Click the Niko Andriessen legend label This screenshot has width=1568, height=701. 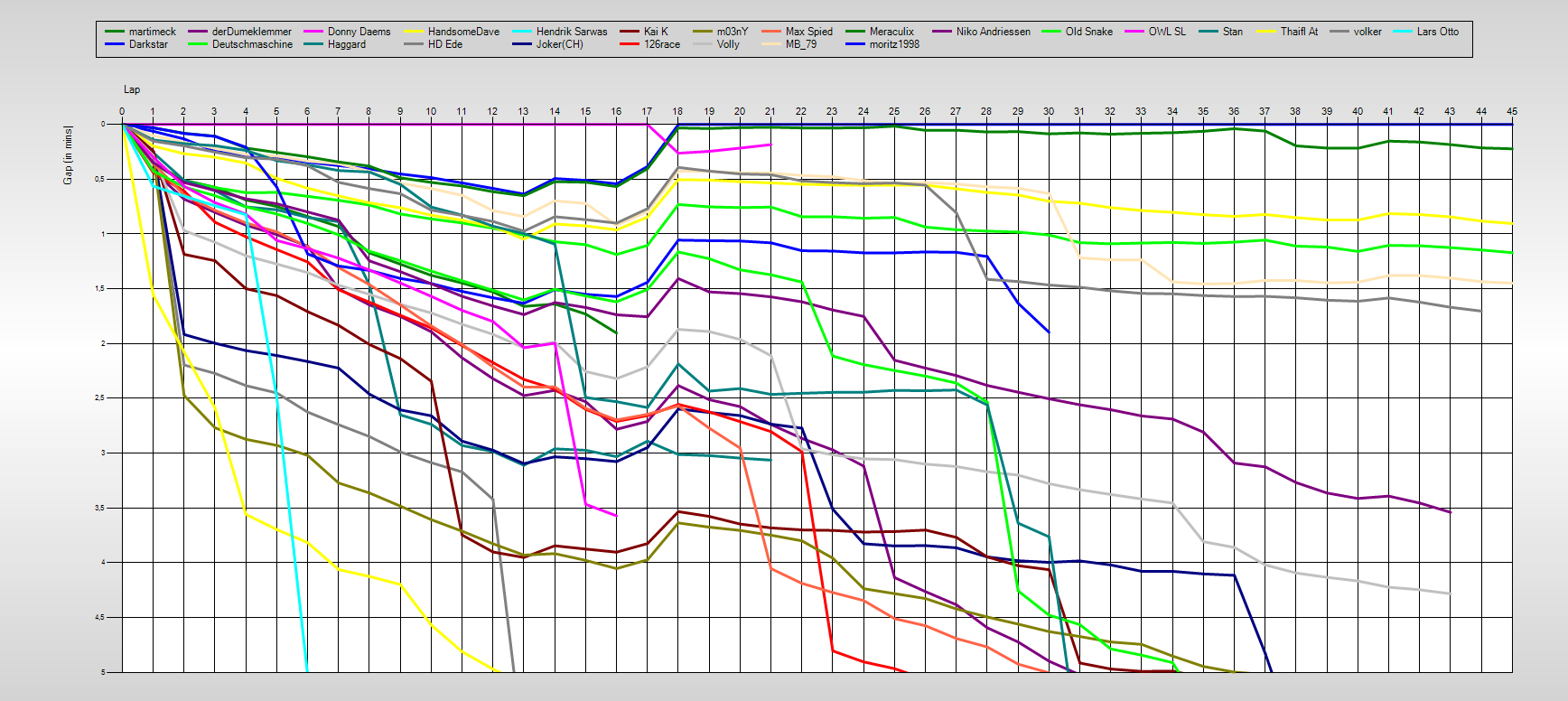(994, 32)
